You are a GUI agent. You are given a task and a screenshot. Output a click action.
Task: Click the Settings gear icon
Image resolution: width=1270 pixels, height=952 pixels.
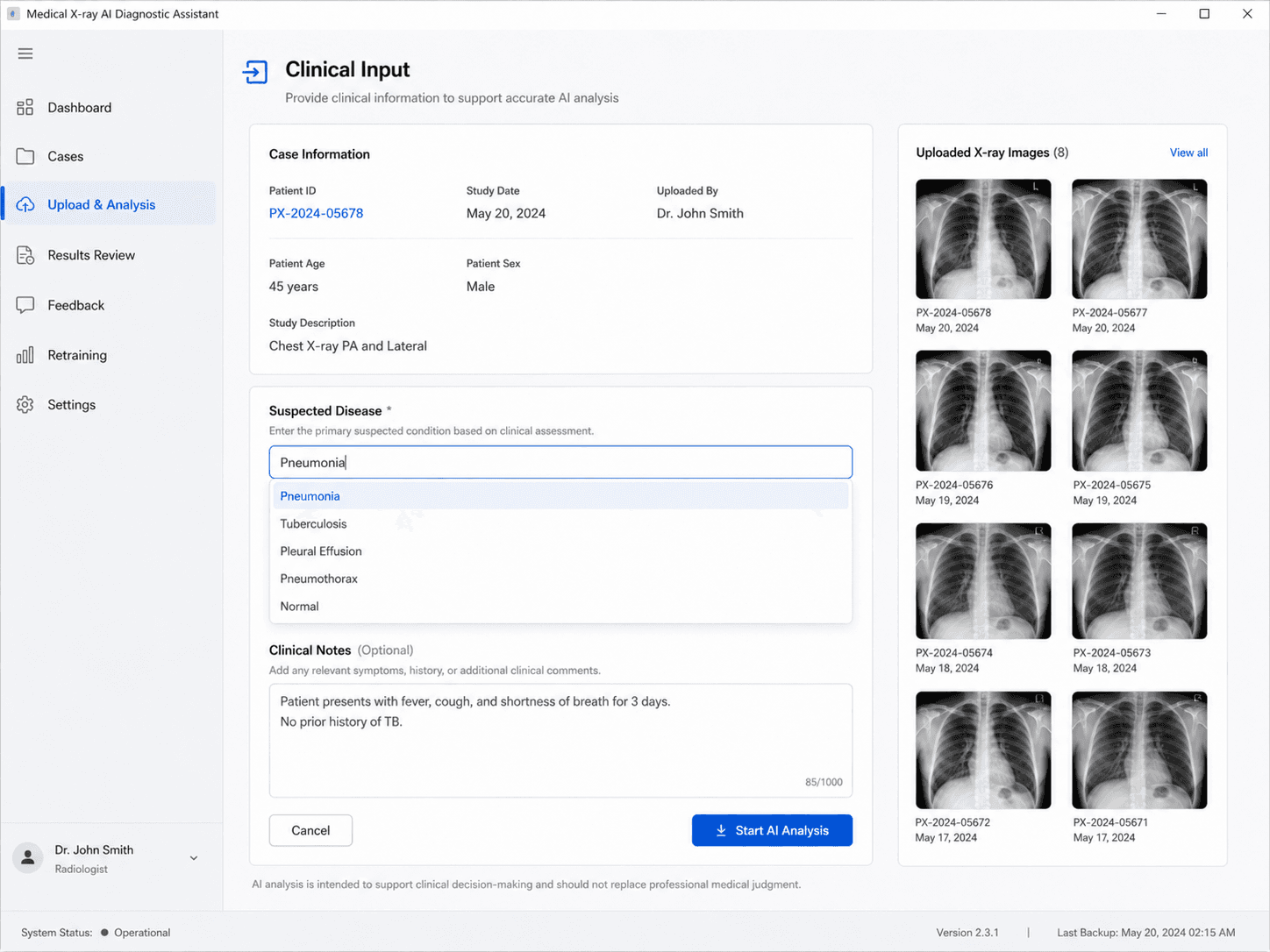(x=25, y=404)
